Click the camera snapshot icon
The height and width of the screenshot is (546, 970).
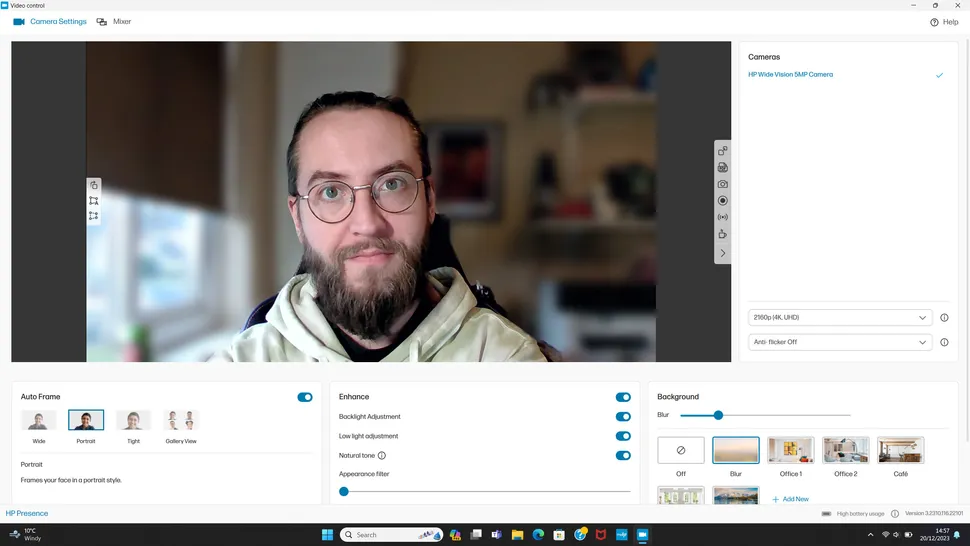[722, 184]
